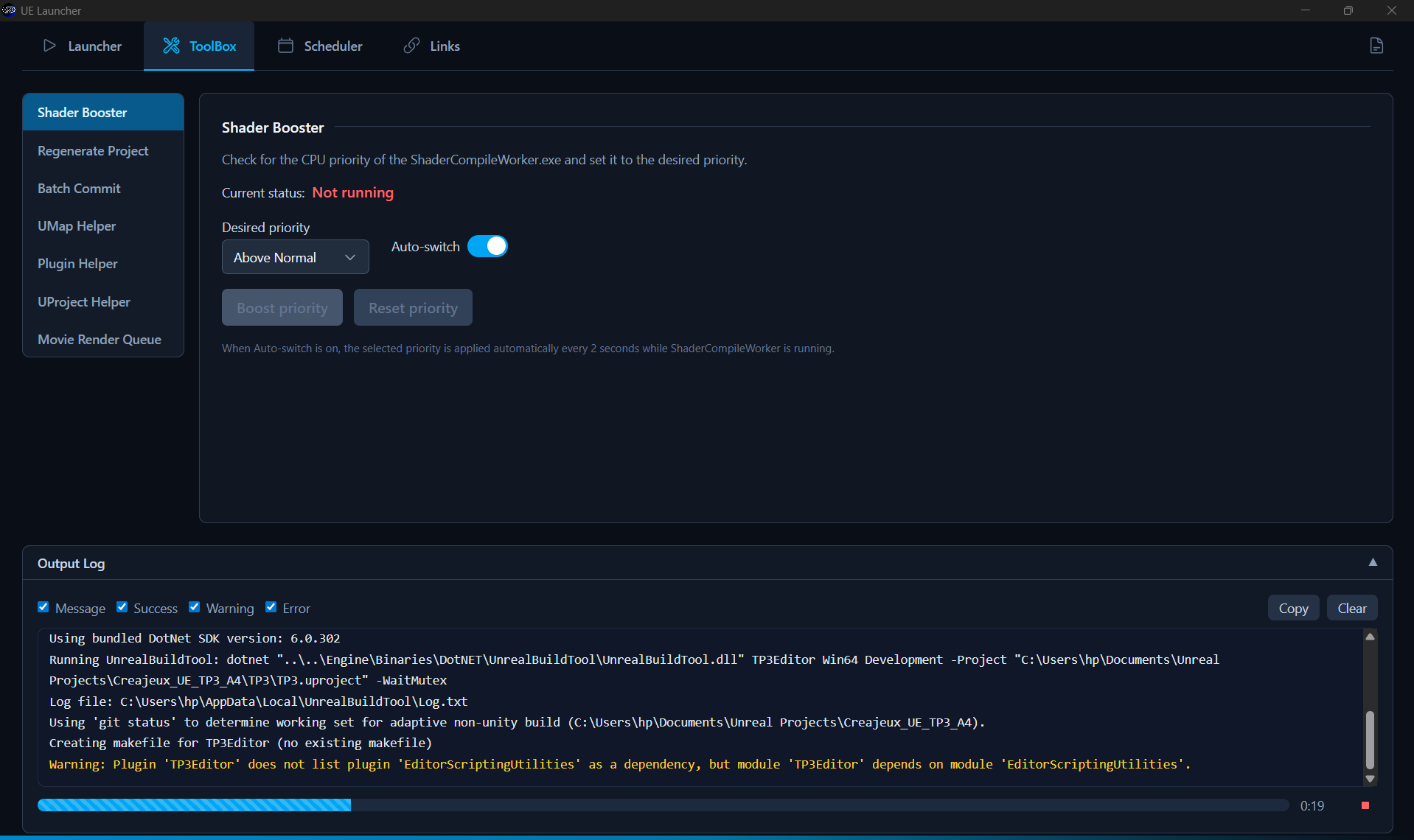Click the 'Not running' status text

[x=352, y=192]
